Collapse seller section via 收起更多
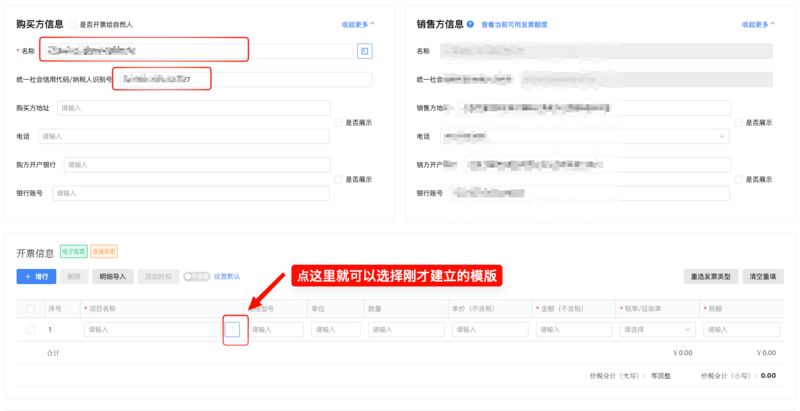800x411 pixels. pyautogui.click(x=758, y=24)
